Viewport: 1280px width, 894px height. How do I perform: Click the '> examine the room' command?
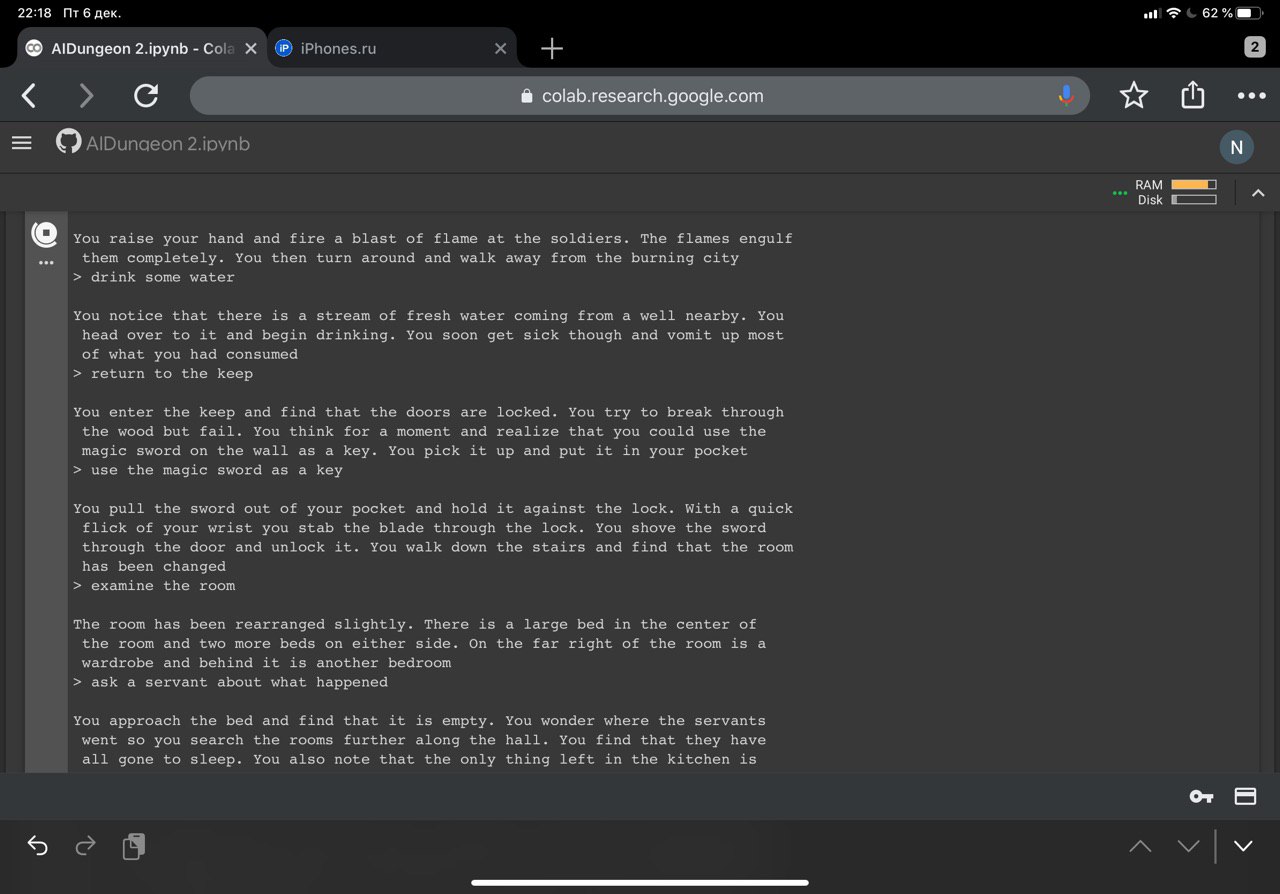coord(154,586)
